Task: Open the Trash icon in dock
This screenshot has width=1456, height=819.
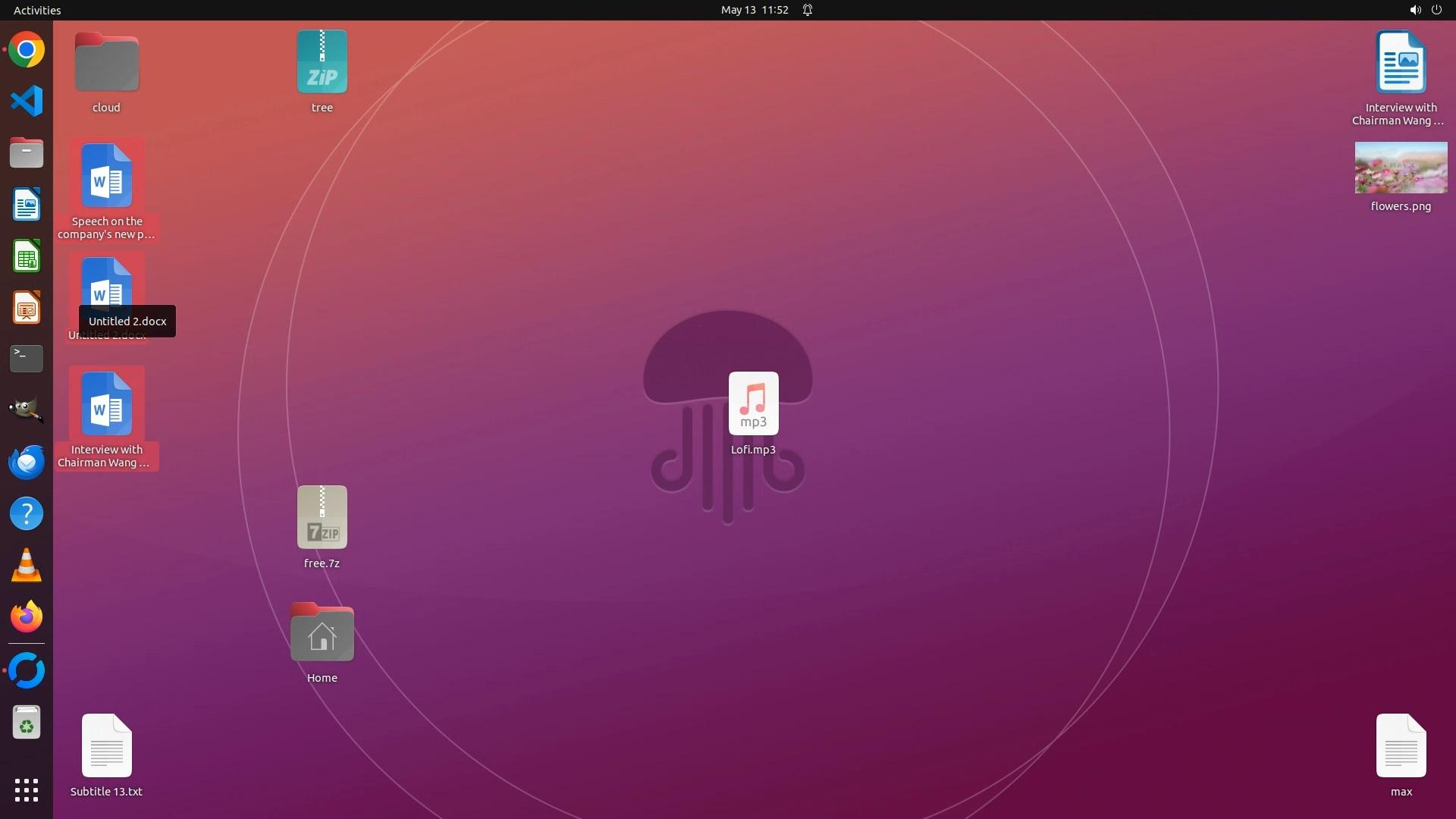Action: click(x=27, y=723)
